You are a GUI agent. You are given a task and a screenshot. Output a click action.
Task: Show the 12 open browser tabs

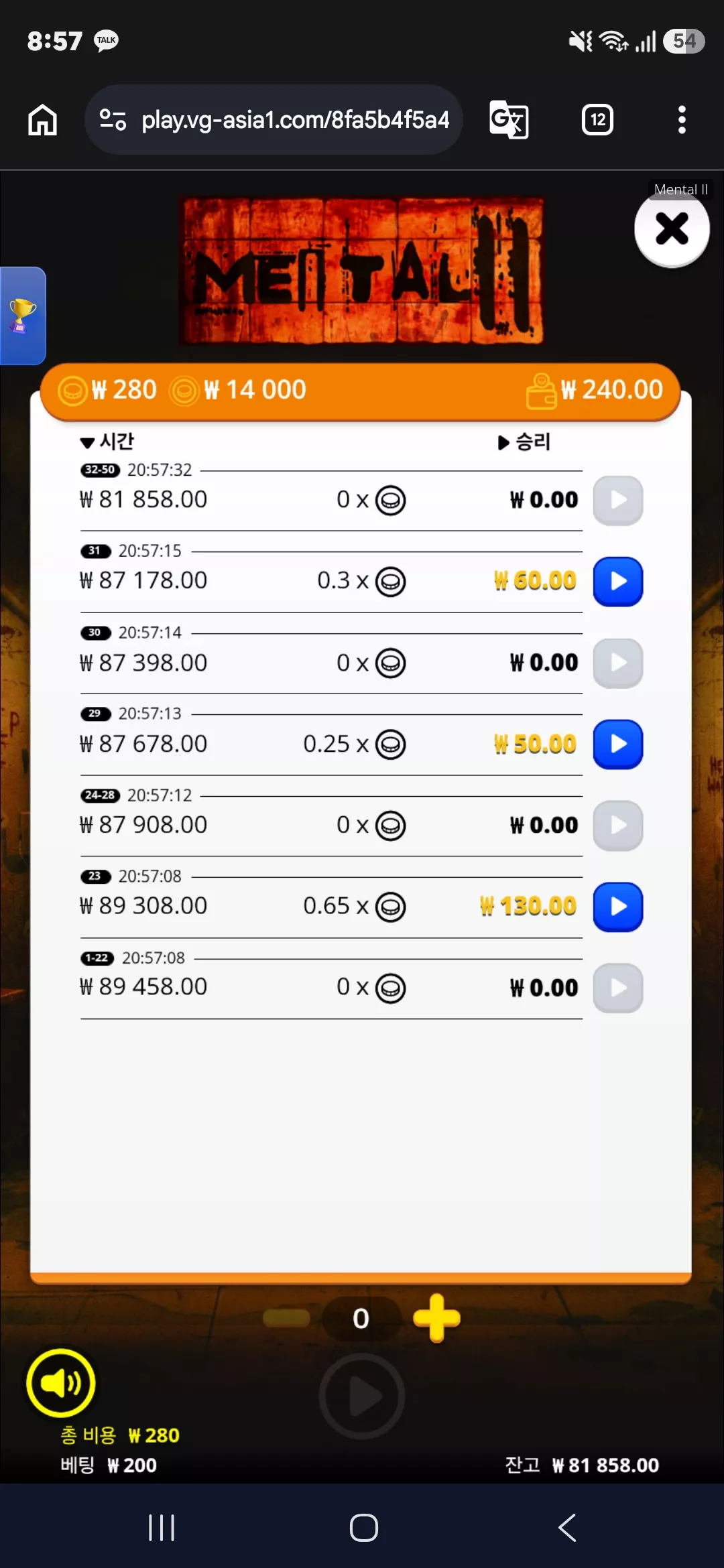point(597,120)
